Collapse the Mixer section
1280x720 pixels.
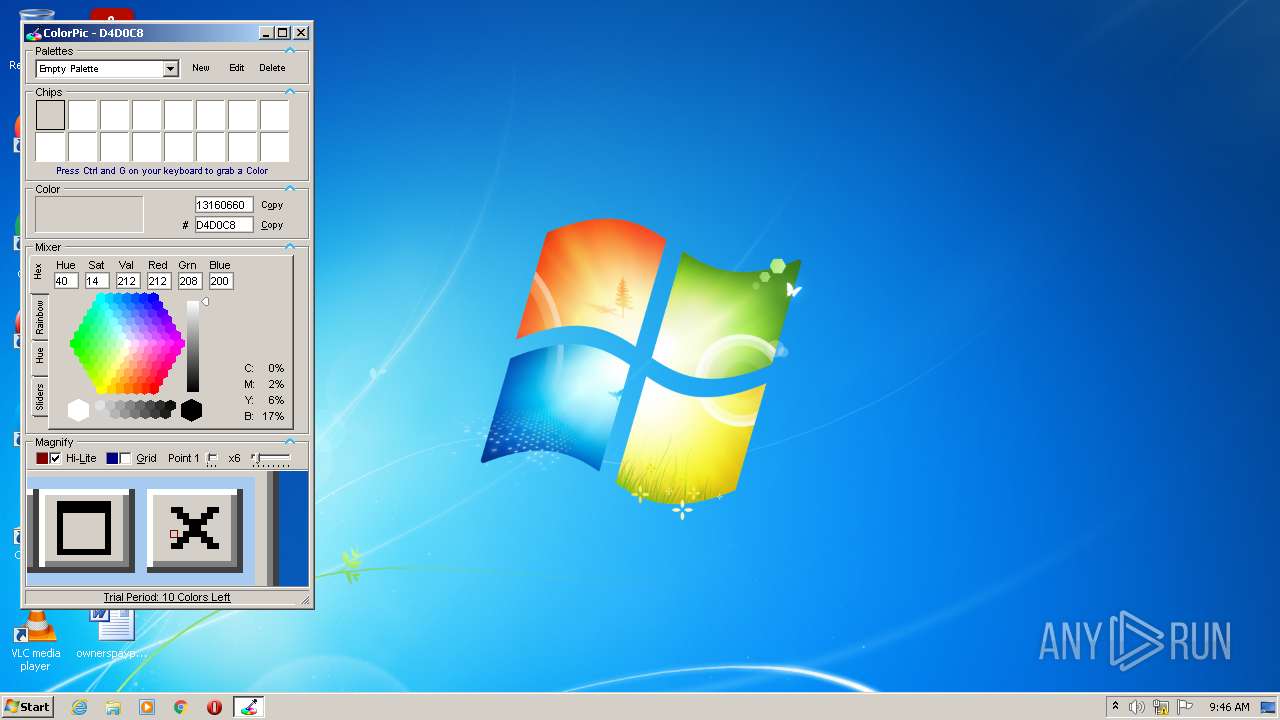coord(290,246)
